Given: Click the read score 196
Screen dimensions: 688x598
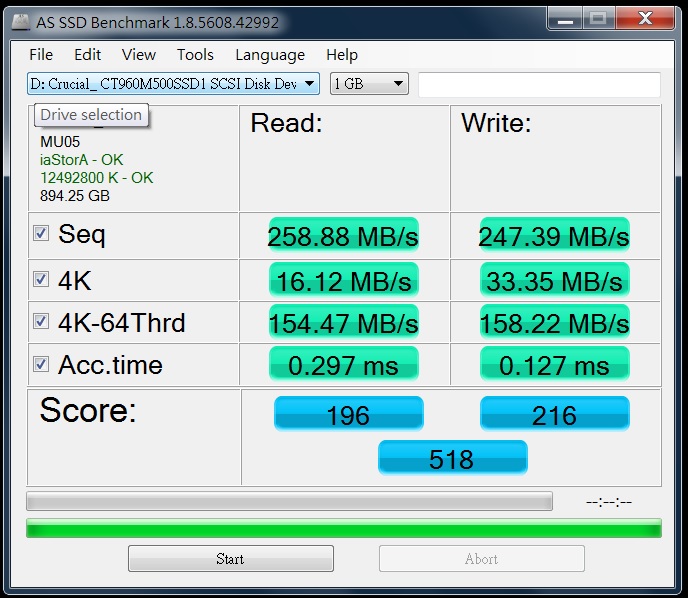Looking at the screenshot, I should pyautogui.click(x=348, y=414).
